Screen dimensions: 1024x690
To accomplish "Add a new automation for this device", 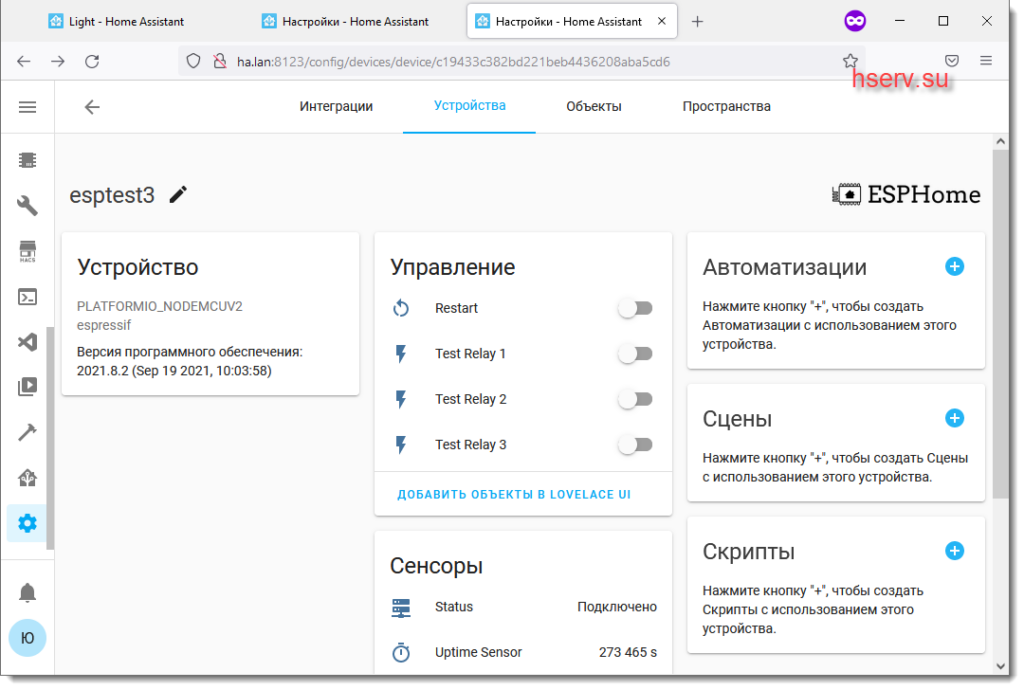I will coord(954,266).
